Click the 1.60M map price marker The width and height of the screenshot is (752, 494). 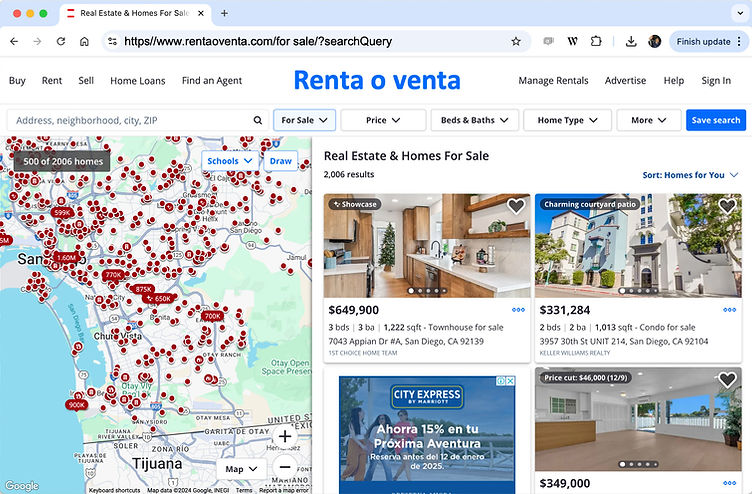66,258
